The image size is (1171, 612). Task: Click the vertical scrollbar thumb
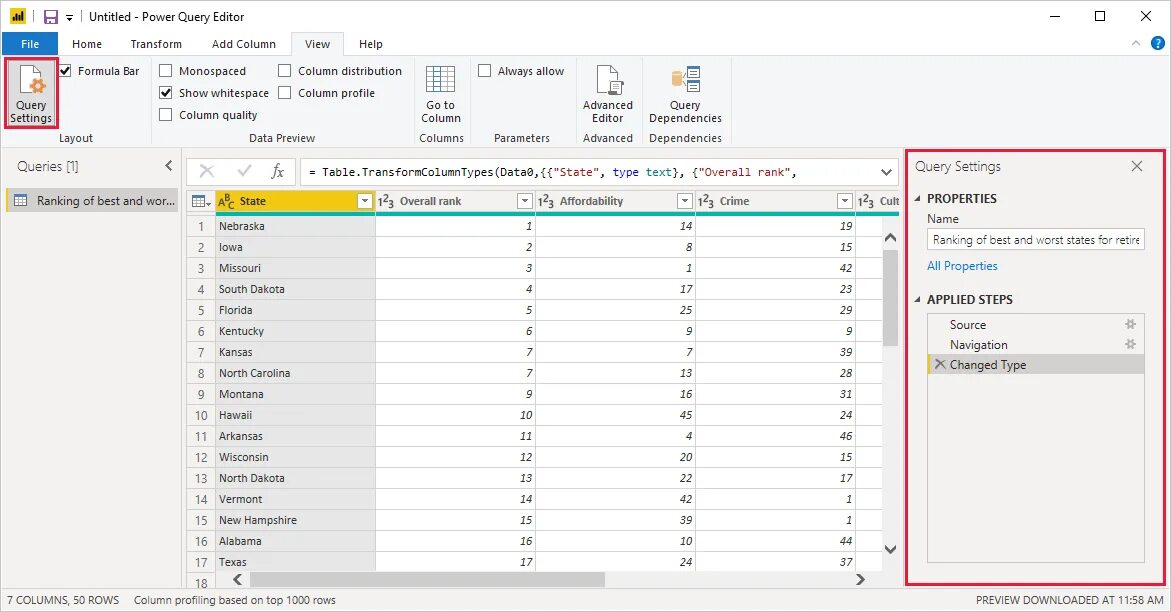pos(890,297)
